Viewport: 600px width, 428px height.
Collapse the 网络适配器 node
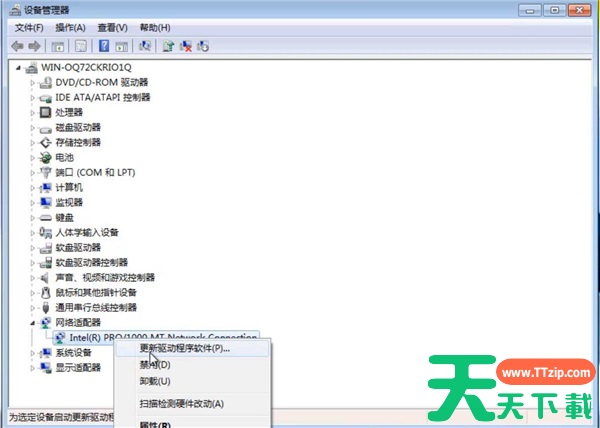pos(33,323)
